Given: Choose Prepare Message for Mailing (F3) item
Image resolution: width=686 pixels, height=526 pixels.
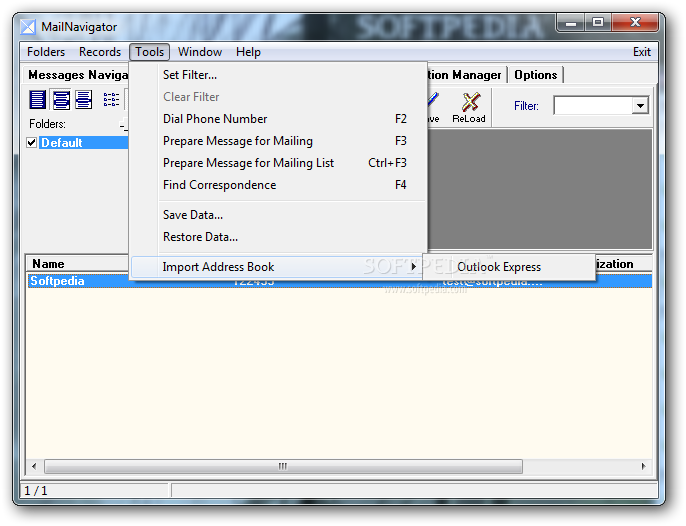Looking at the screenshot, I should [278, 141].
